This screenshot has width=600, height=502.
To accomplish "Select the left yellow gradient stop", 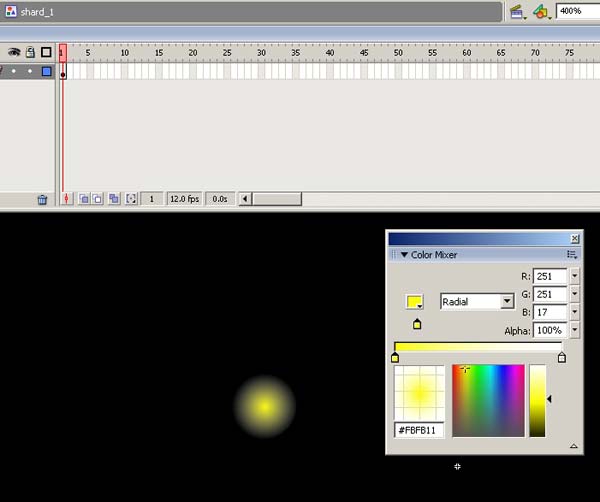I will (395, 357).
